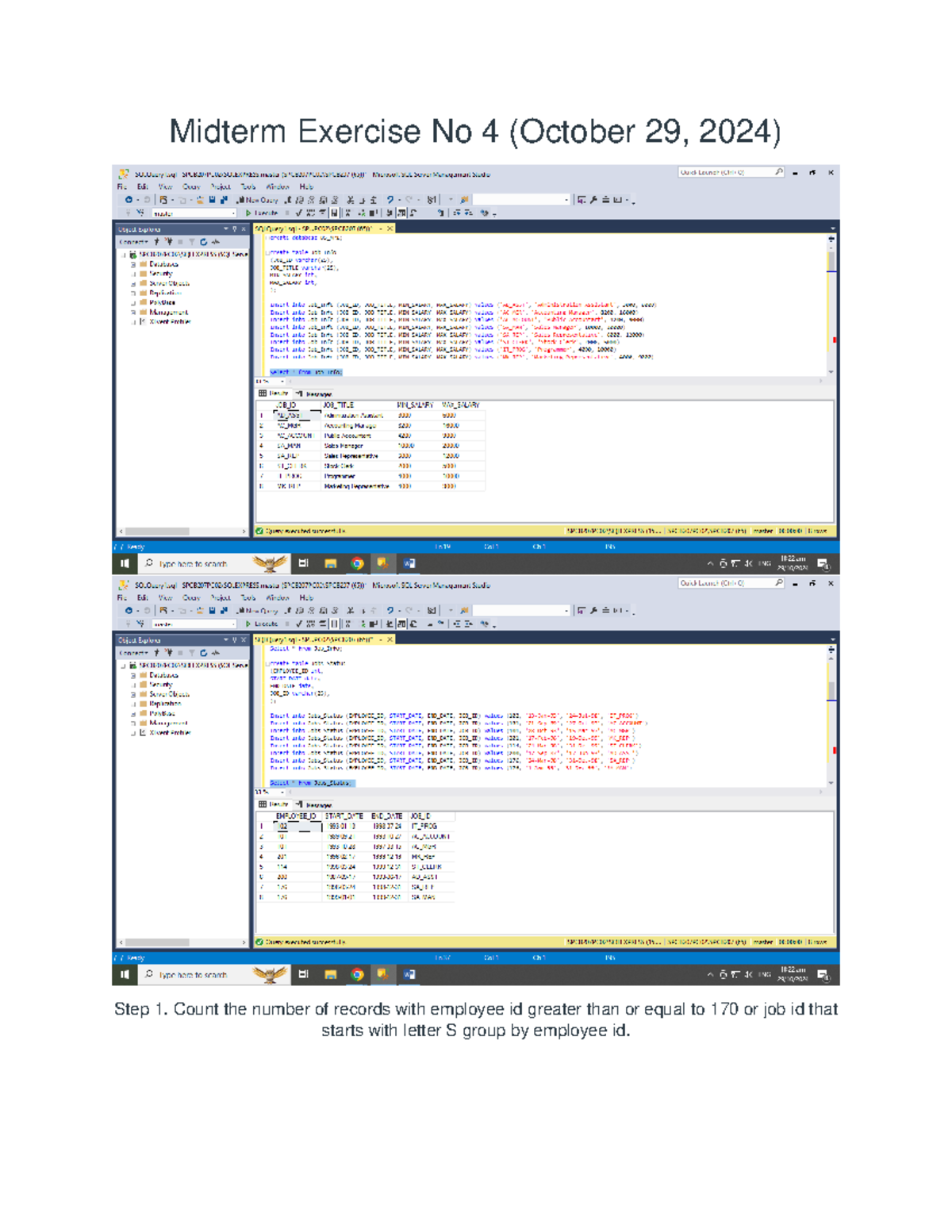Viewport: 952px width, 1232px height.
Task: Click Connect in the lower Object Explorer
Action: pos(133,653)
